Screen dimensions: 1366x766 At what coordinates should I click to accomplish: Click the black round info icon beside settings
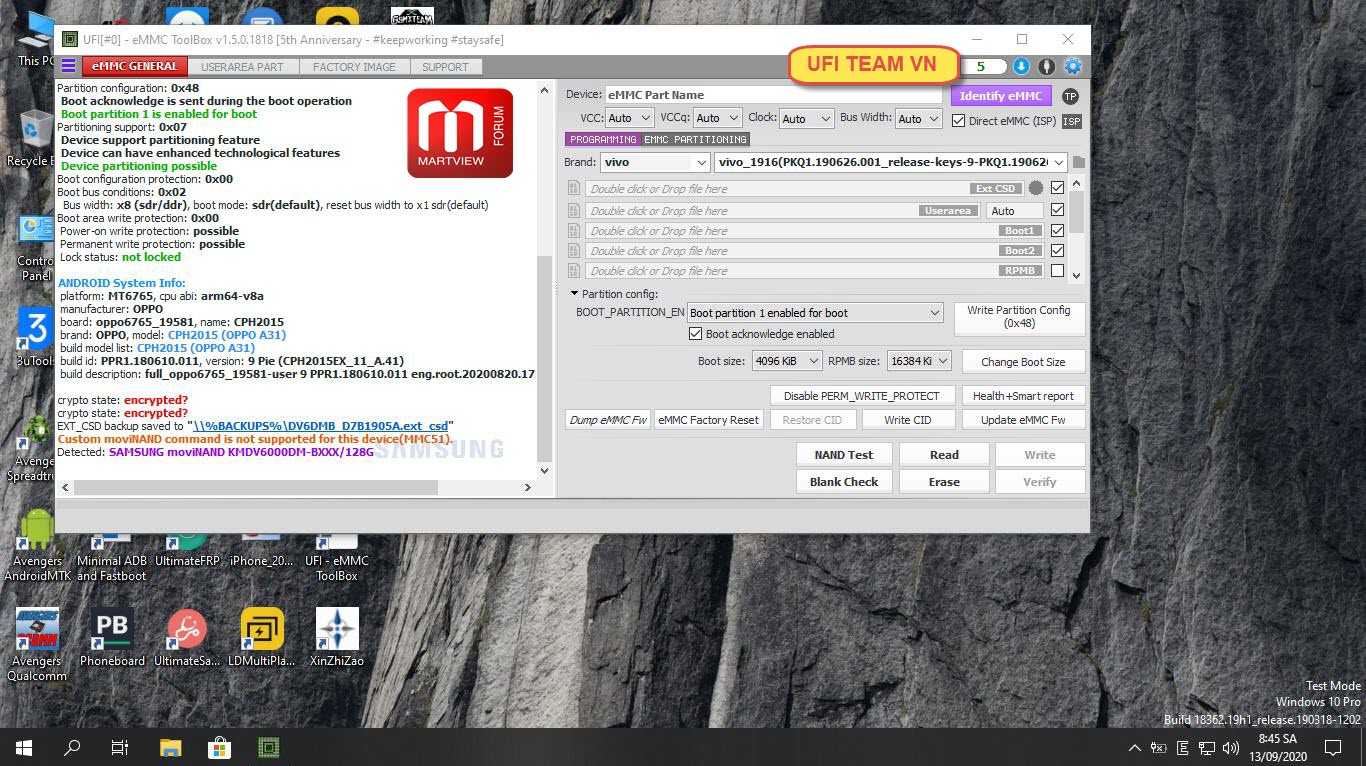[1047, 66]
